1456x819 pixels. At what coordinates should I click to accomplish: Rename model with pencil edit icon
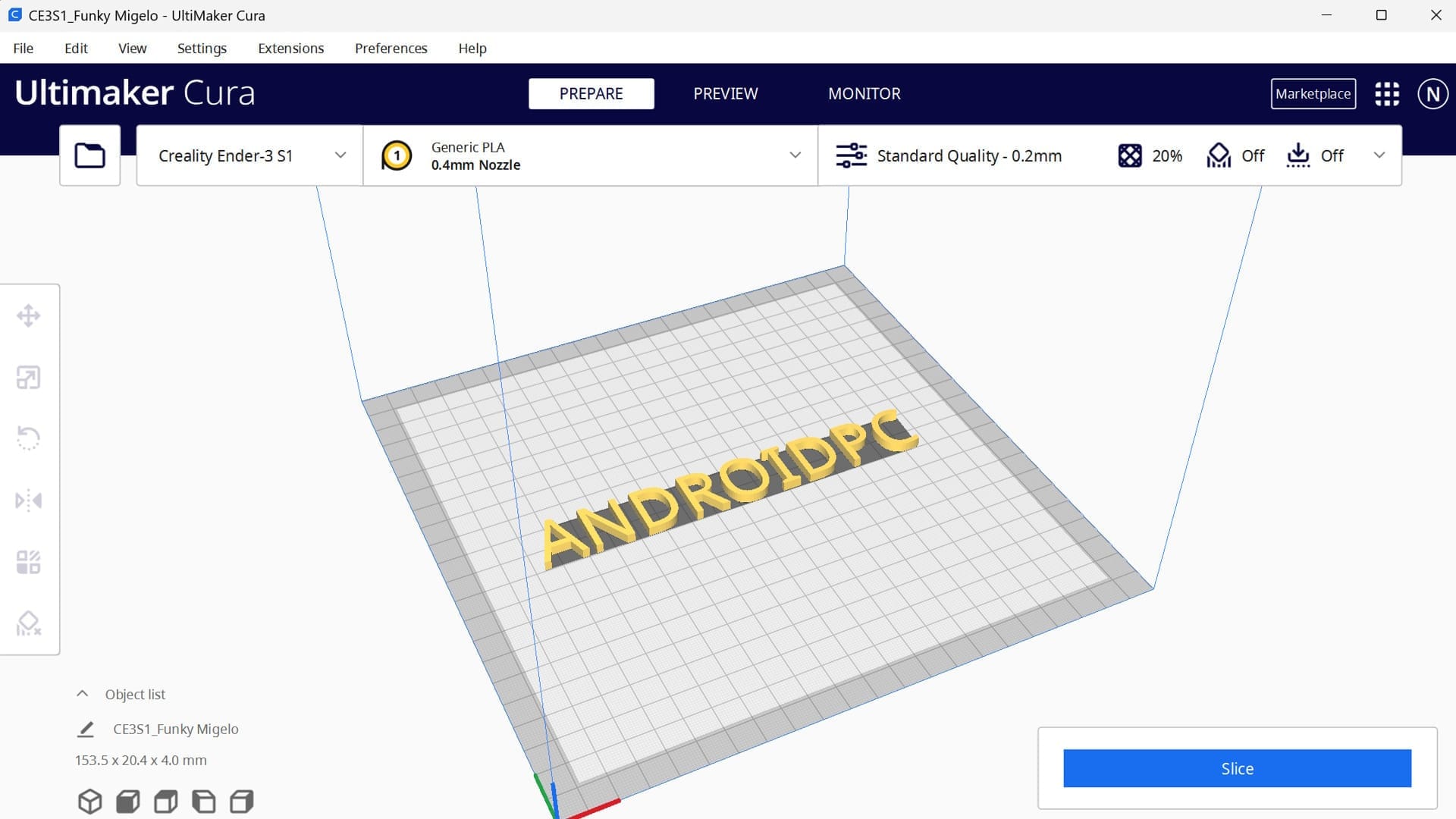86,729
